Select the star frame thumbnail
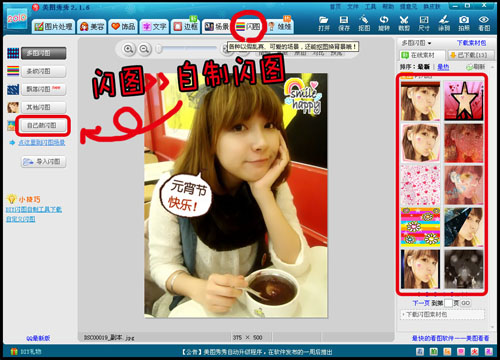The image size is (500, 360). pos(464,101)
